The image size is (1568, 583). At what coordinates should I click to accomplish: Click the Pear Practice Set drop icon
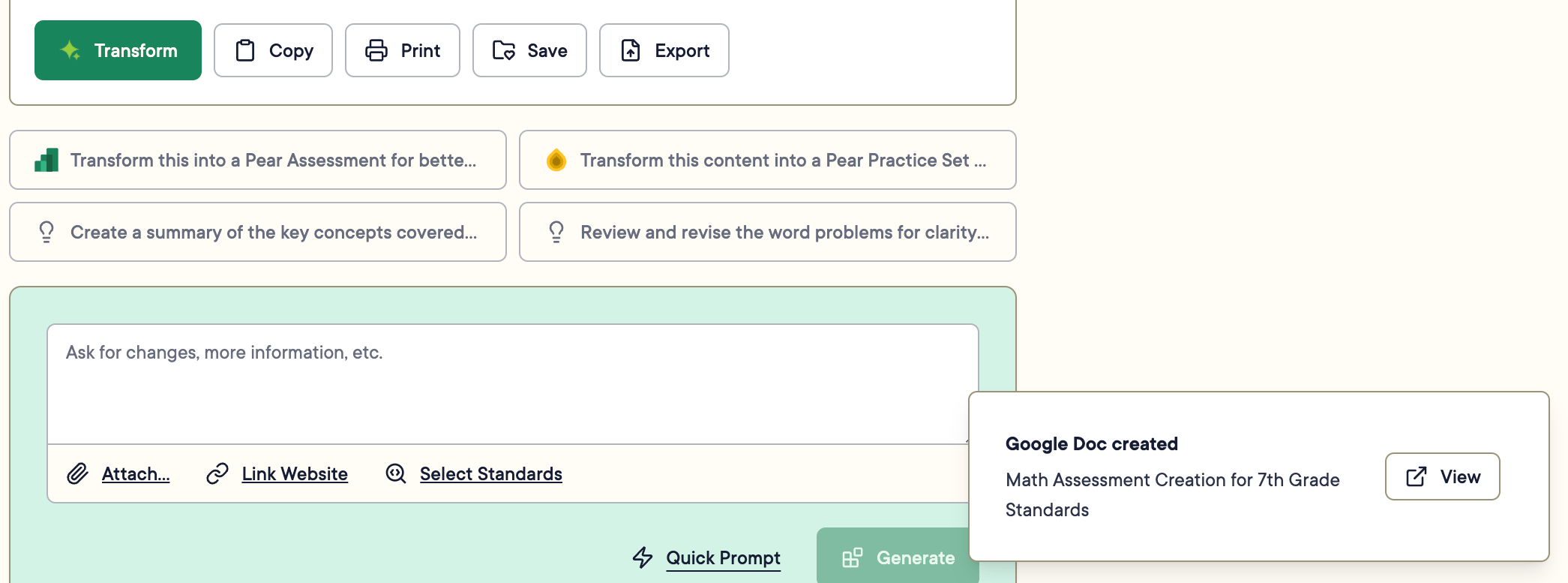coord(556,160)
